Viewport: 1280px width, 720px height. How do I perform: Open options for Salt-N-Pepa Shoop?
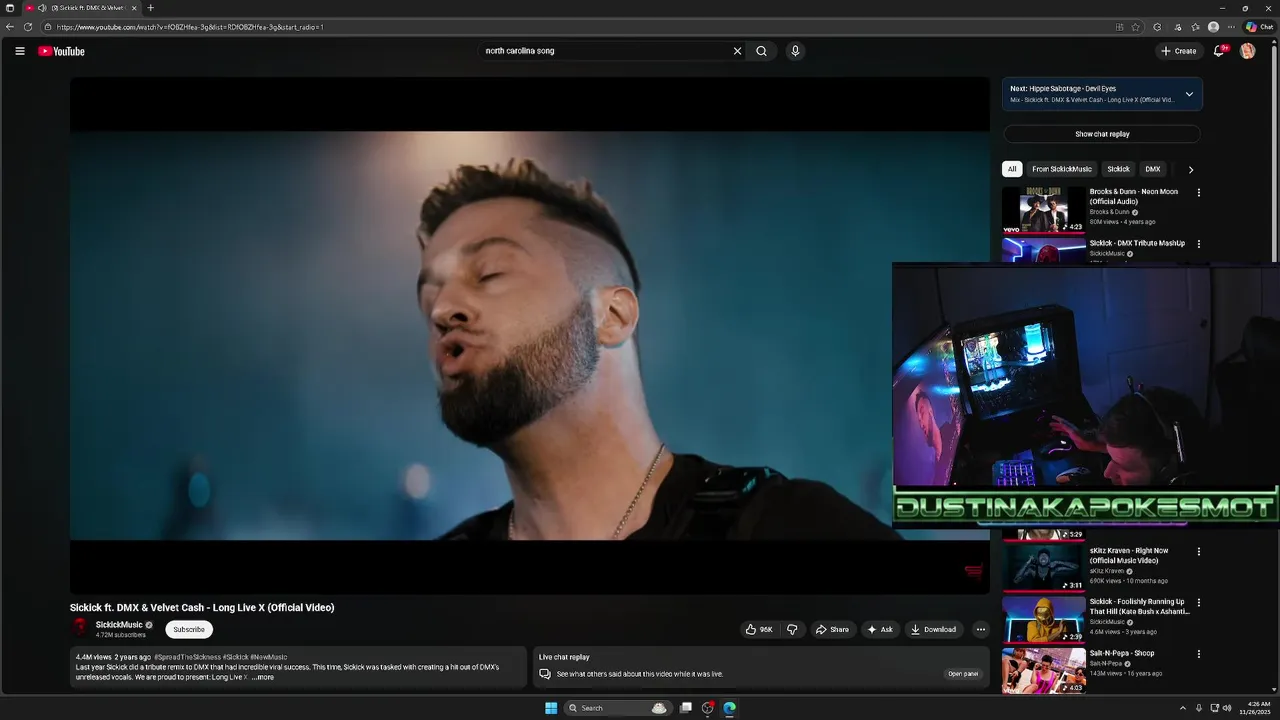pyautogui.click(x=1198, y=654)
